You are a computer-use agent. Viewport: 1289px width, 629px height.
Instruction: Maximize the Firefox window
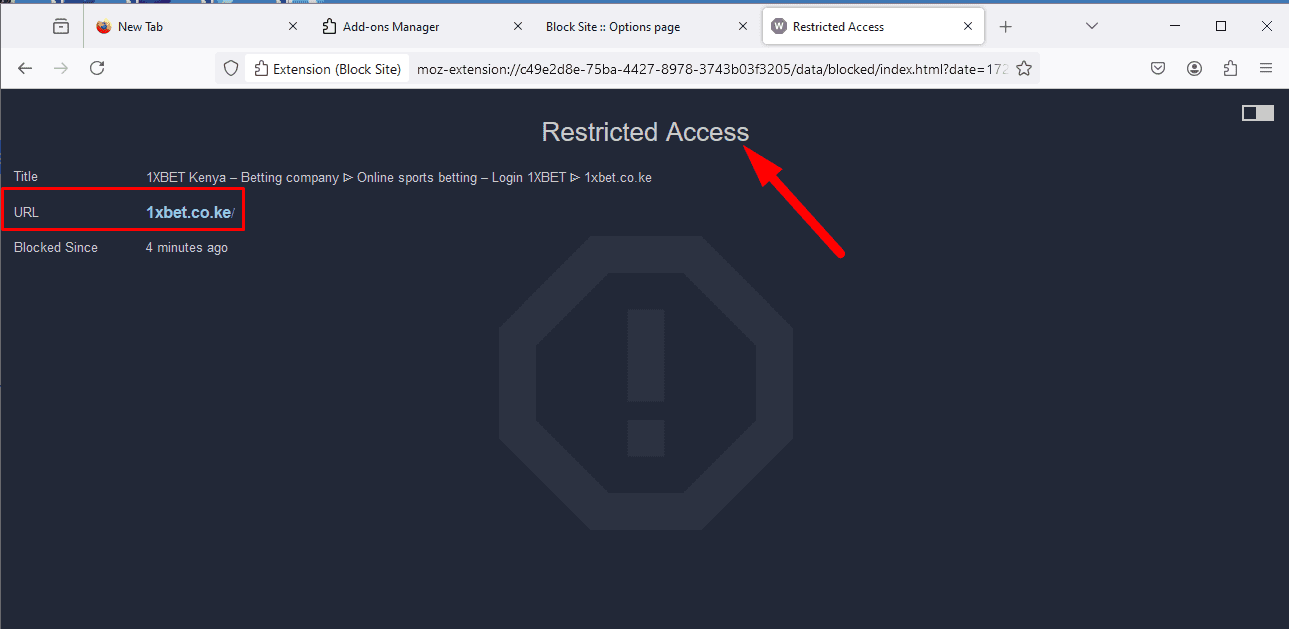pos(1221,26)
